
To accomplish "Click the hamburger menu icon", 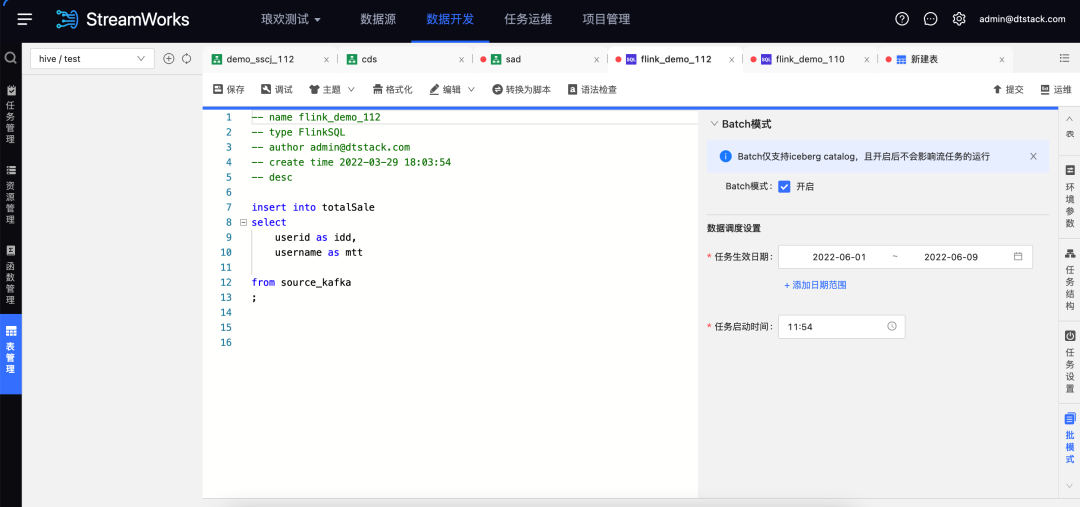I will tap(25, 19).
